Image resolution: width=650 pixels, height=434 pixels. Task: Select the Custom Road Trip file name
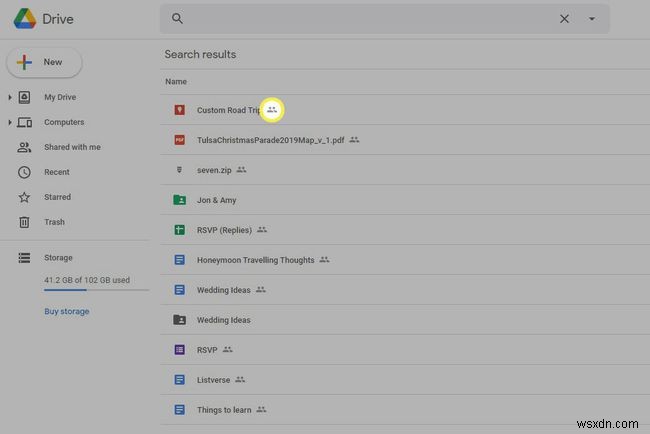tap(229, 110)
